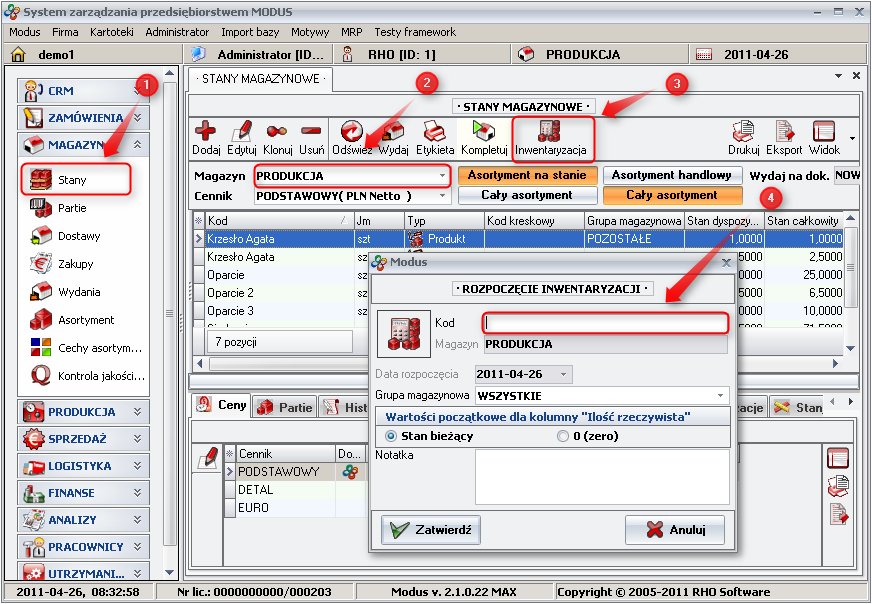The width and height of the screenshot is (872, 604).
Task: Open Stany in the Magazyn sidebar
Action: (73, 180)
